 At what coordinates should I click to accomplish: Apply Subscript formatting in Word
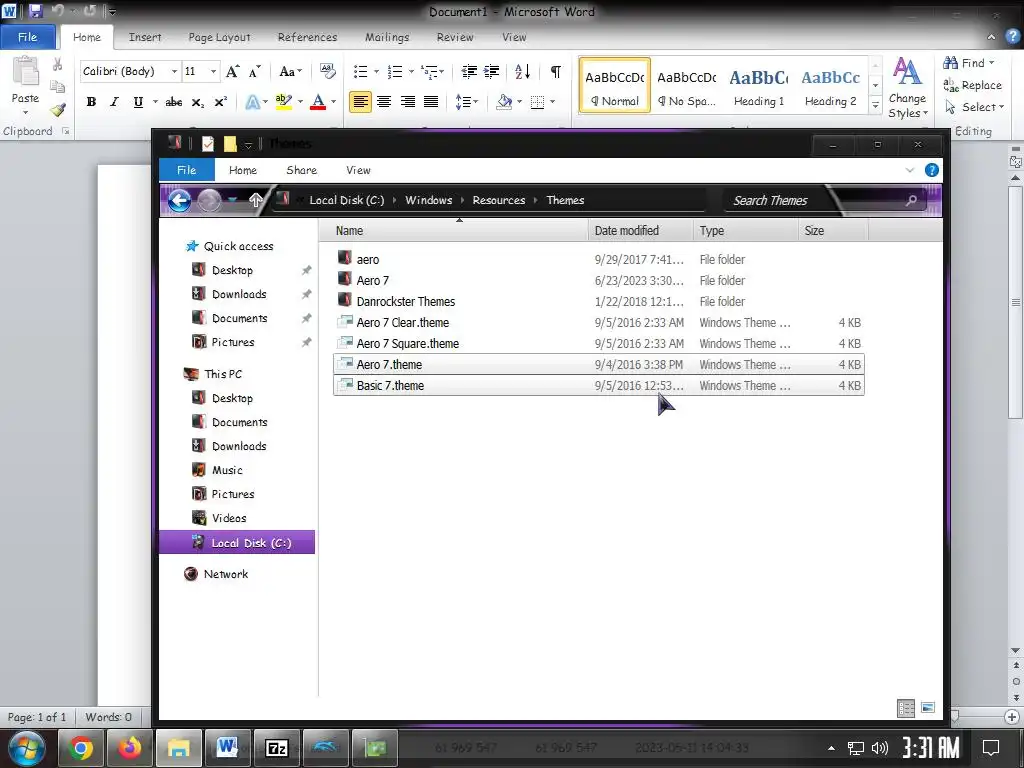197,102
